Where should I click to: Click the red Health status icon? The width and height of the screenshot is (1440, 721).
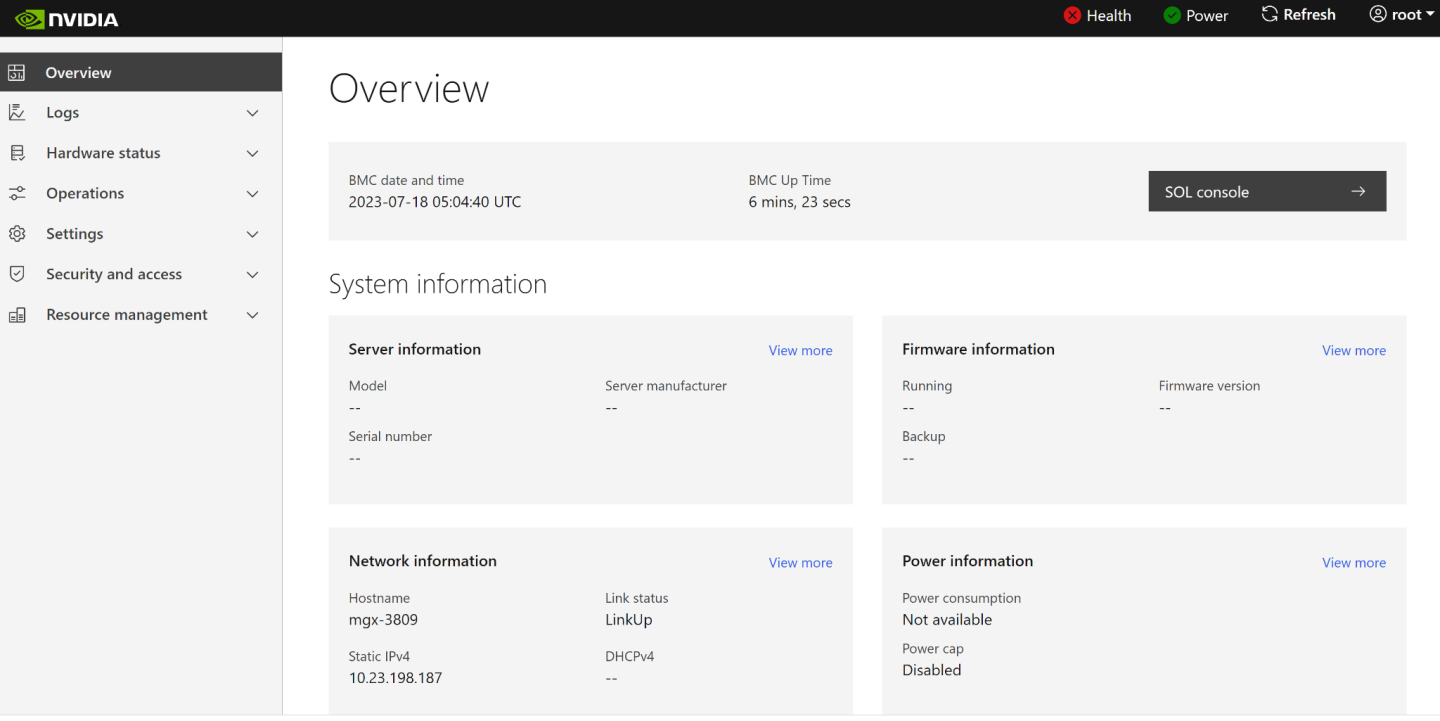(x=1073, y=15)
